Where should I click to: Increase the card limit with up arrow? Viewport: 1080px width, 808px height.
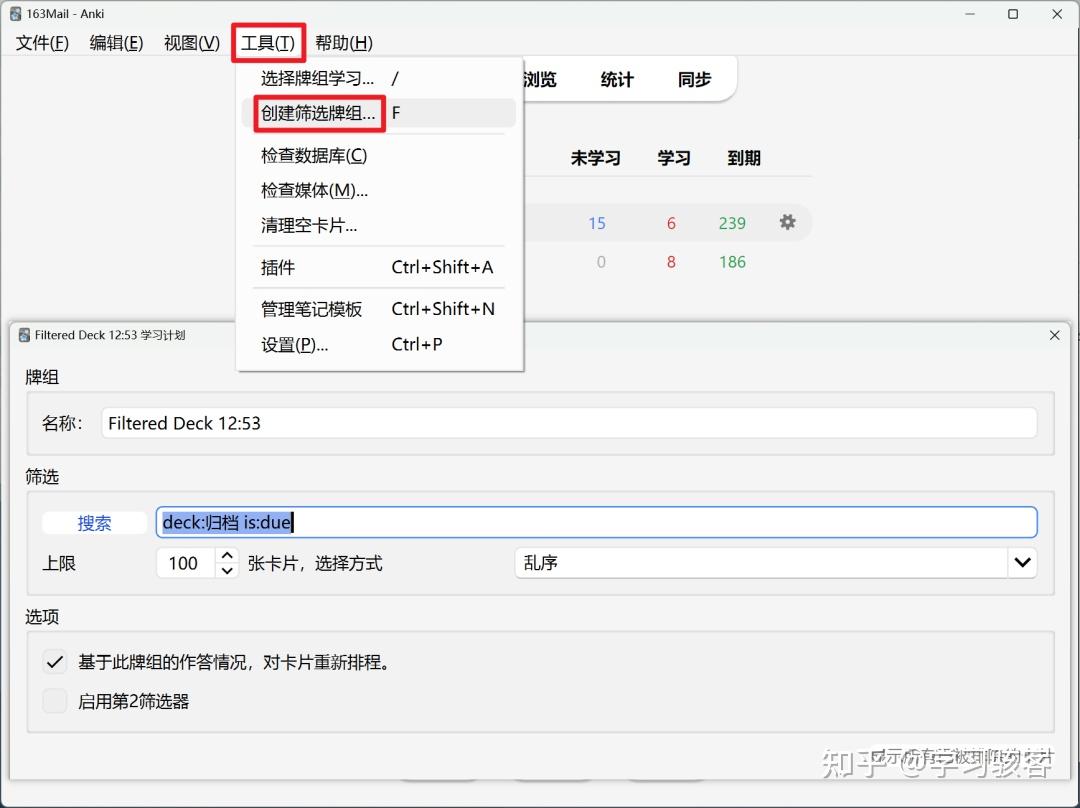(x=228, y=556)
